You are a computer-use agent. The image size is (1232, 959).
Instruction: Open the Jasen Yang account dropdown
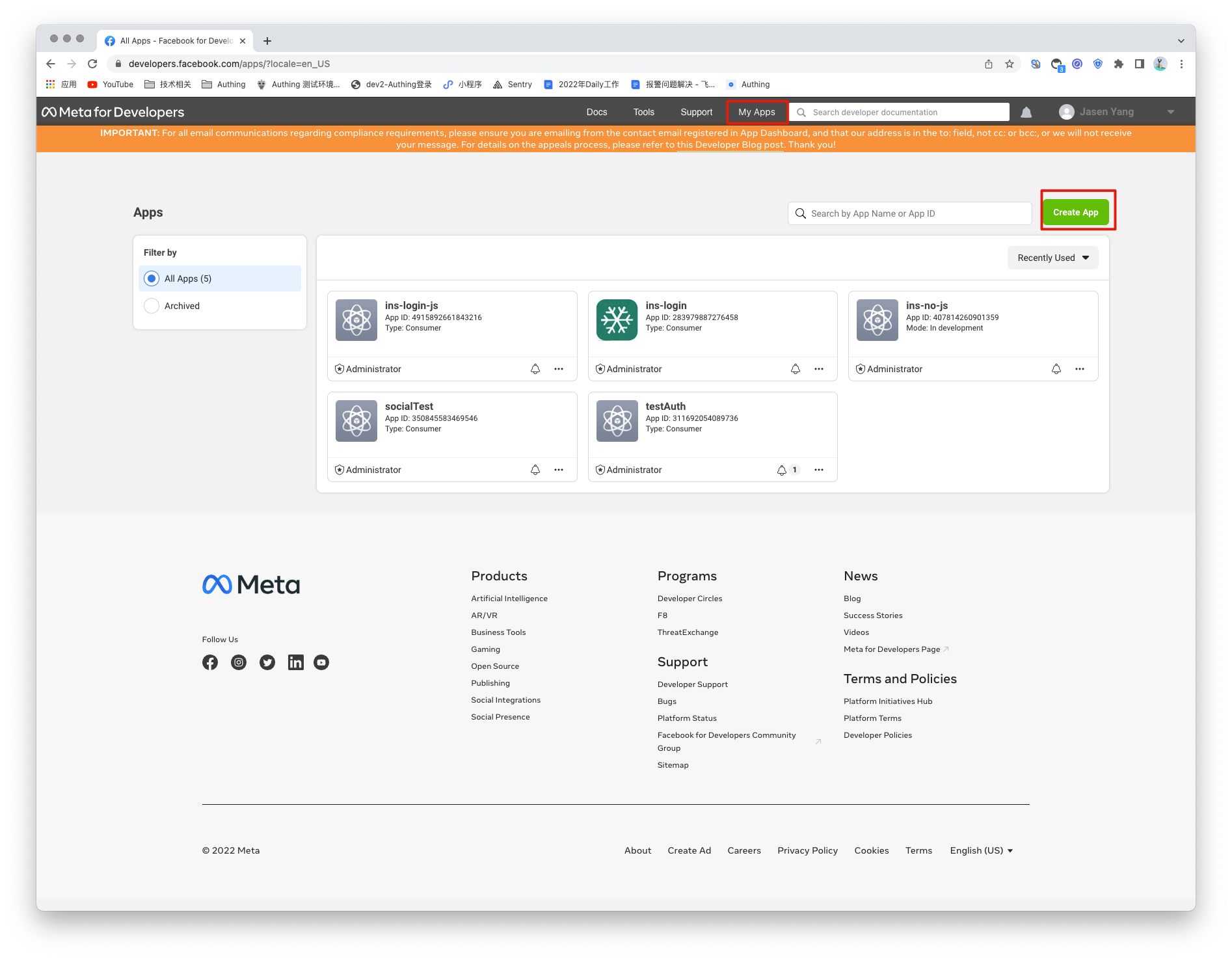coord(1170,112)
